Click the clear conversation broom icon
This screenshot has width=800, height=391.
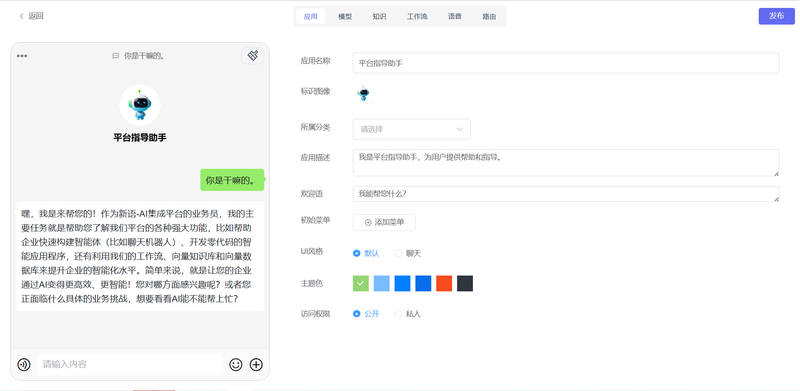[x=253, y=56]
